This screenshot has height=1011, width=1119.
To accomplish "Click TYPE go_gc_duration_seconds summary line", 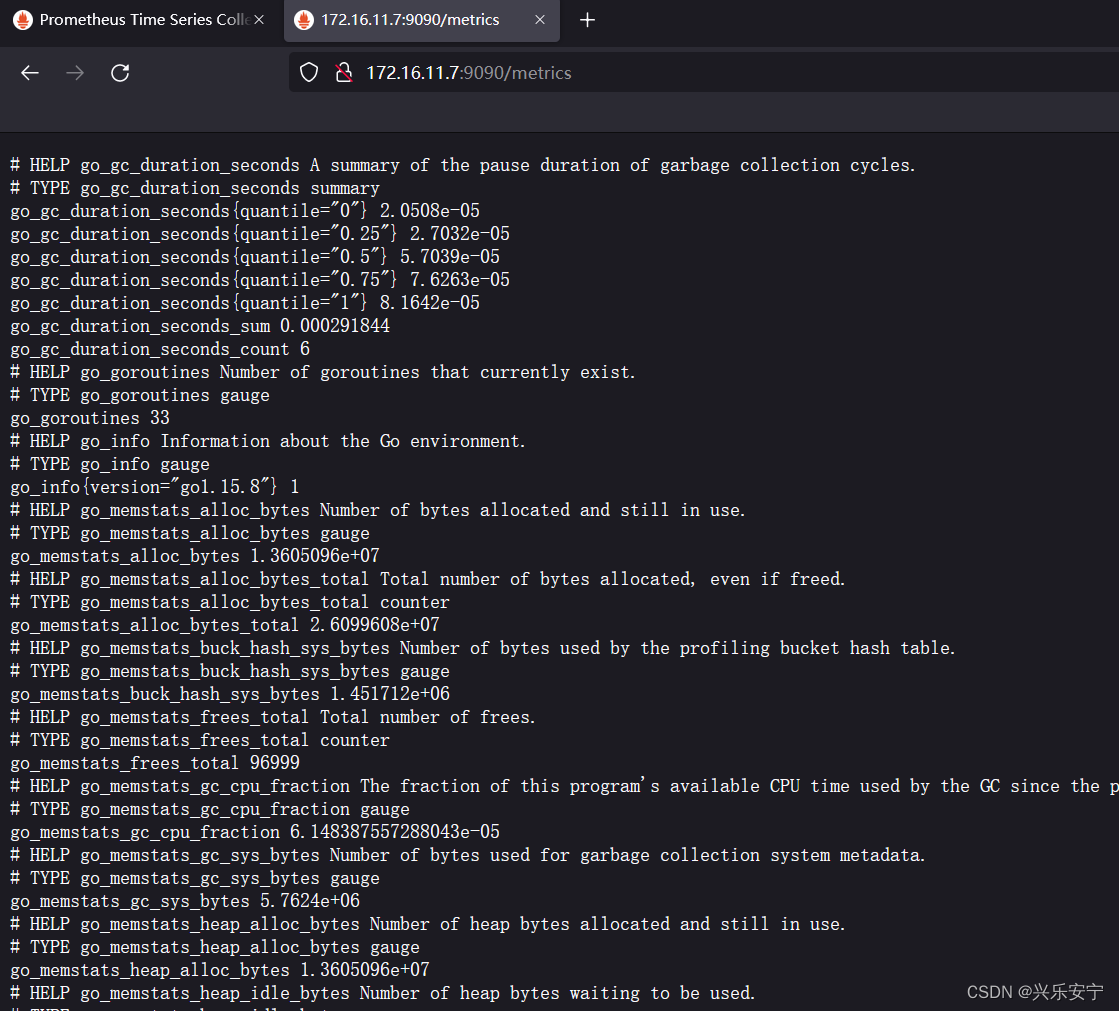I will click(x=195, y=188).
